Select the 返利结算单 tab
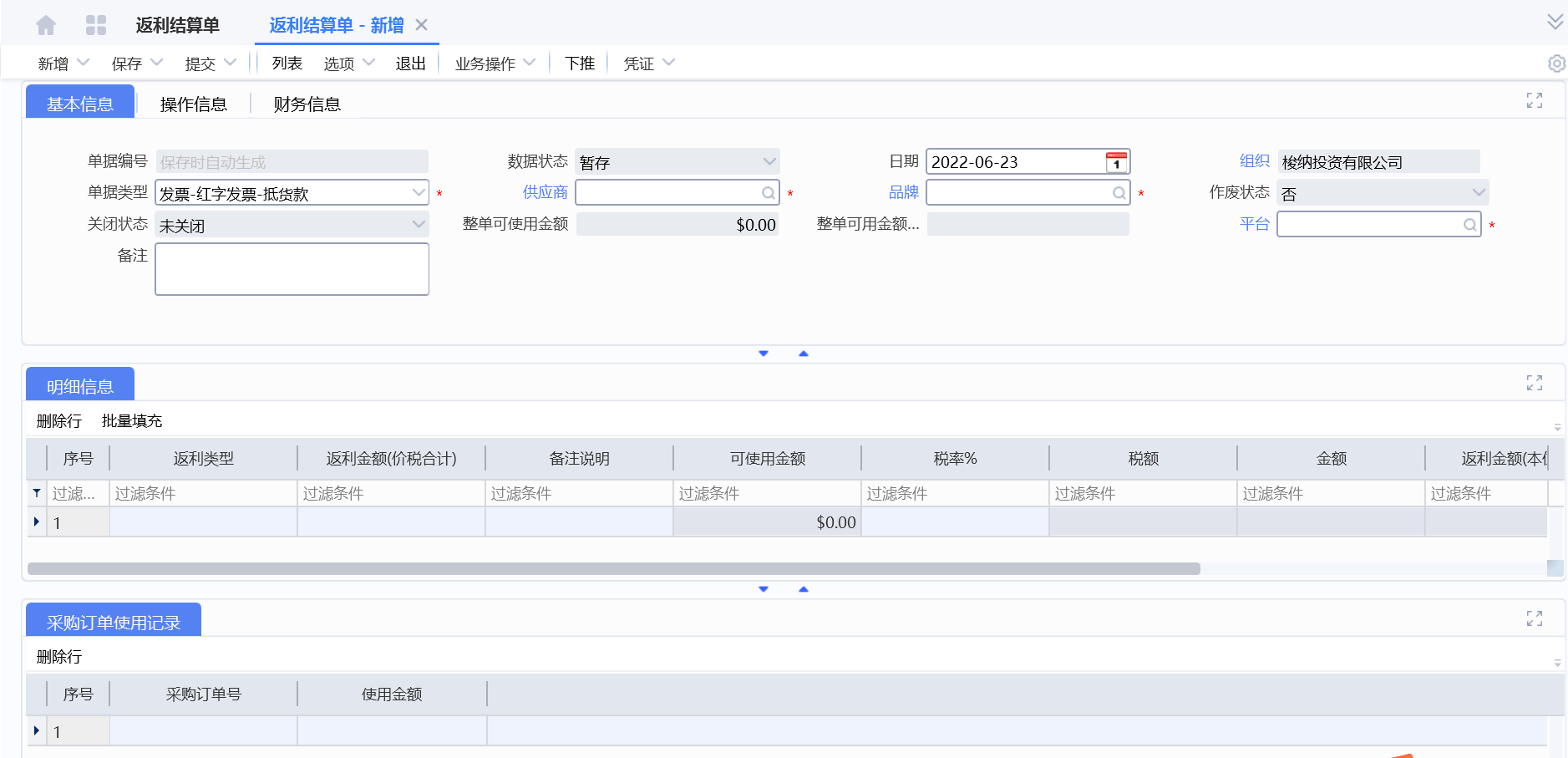 [177, 25]
